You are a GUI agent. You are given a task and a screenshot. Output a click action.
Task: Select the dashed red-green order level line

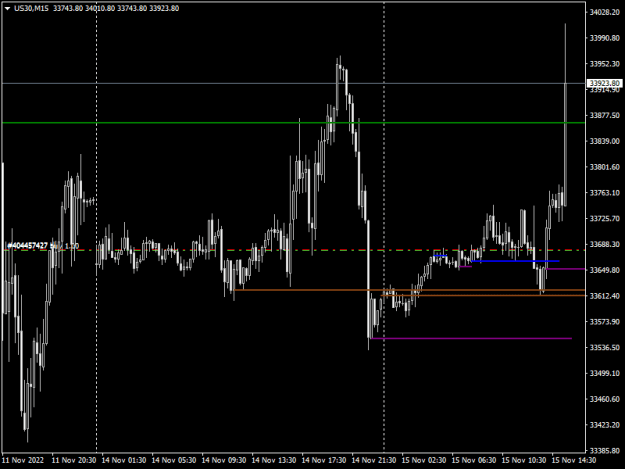point(293,250)
